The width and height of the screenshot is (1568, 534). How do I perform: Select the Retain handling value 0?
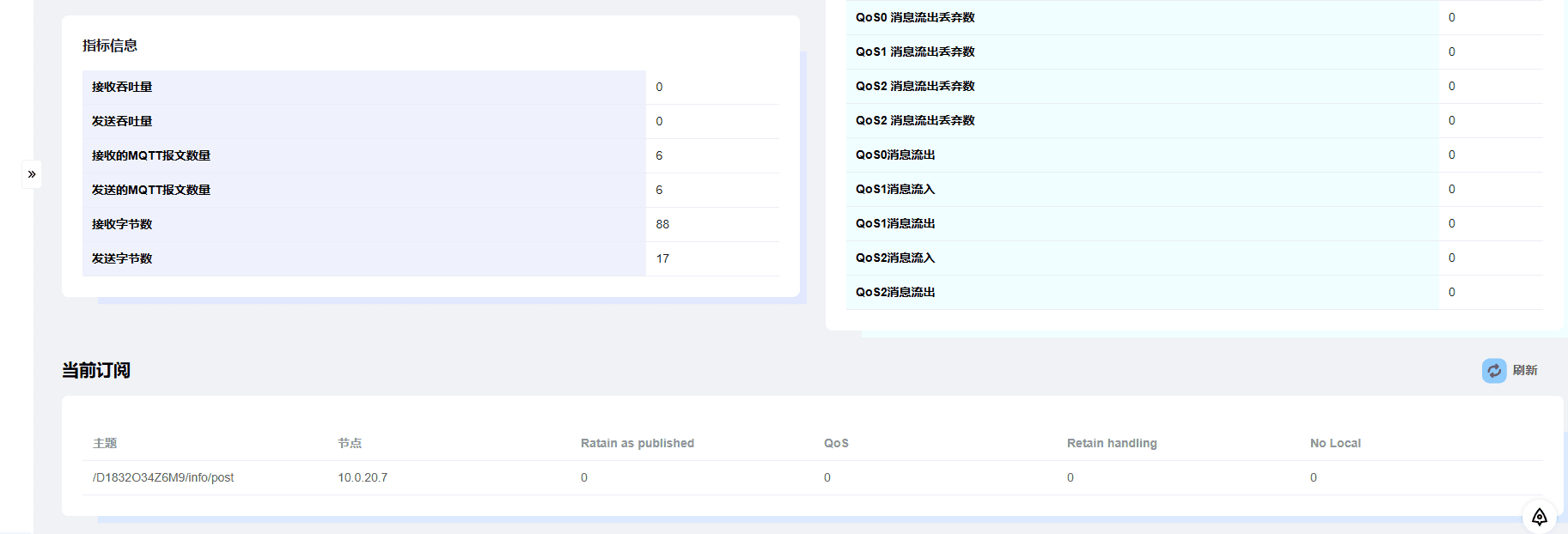point(1071,477)
